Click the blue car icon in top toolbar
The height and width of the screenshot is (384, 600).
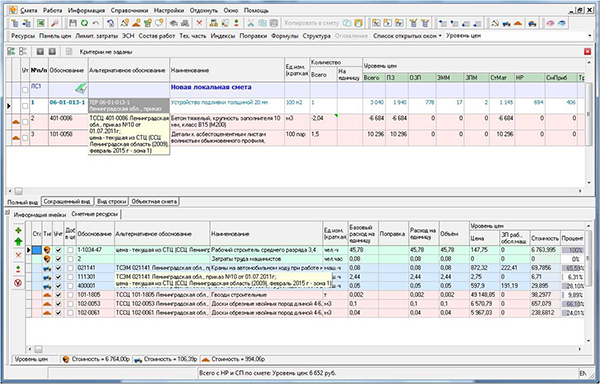[x=532, y=23]
